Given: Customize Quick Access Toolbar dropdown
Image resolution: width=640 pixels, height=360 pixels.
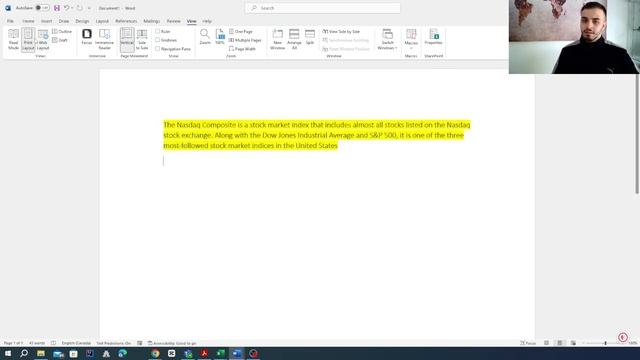Looking at the screenshot, I should [89, 8].
